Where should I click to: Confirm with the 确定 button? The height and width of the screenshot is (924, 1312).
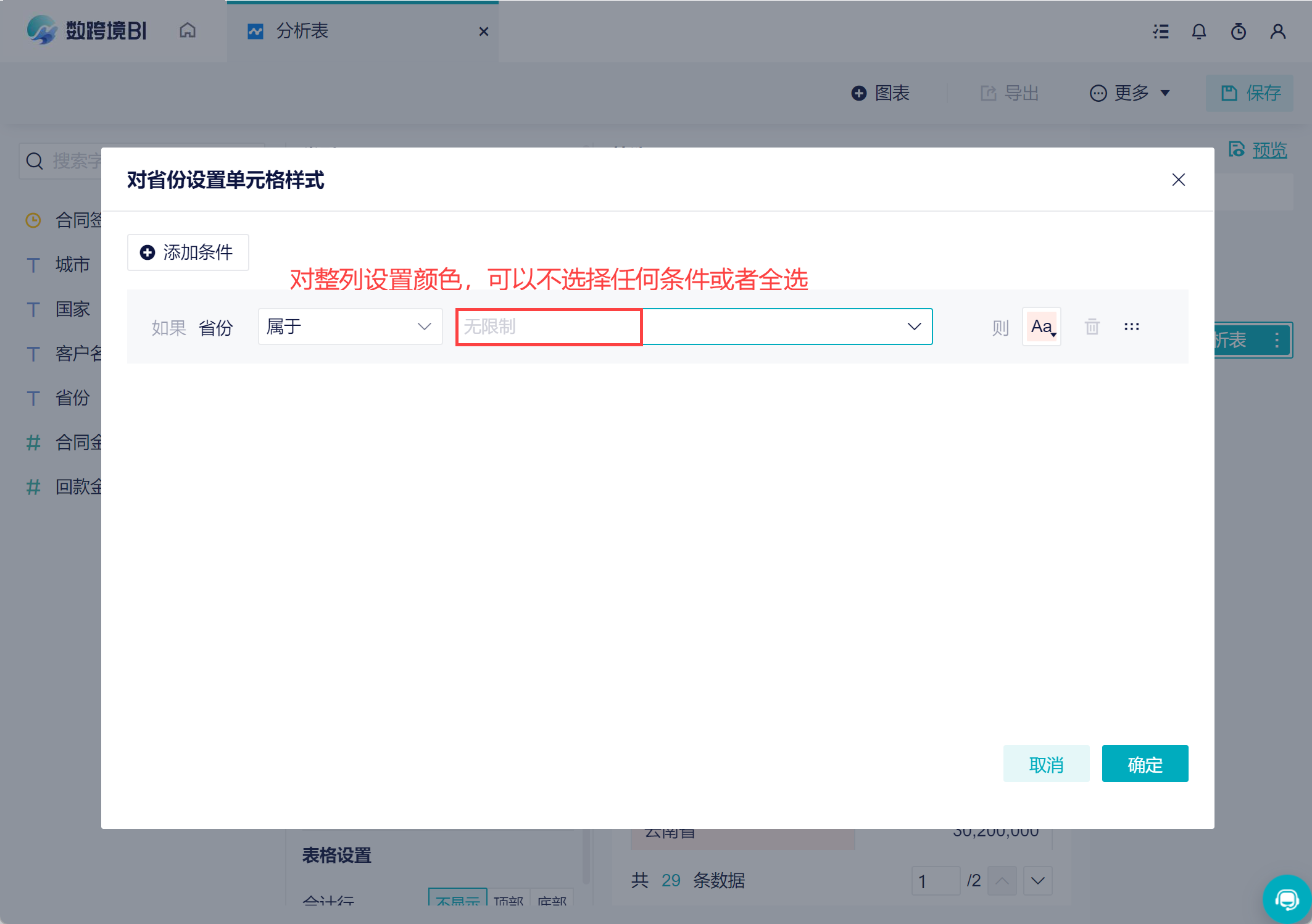(1145, 764)
